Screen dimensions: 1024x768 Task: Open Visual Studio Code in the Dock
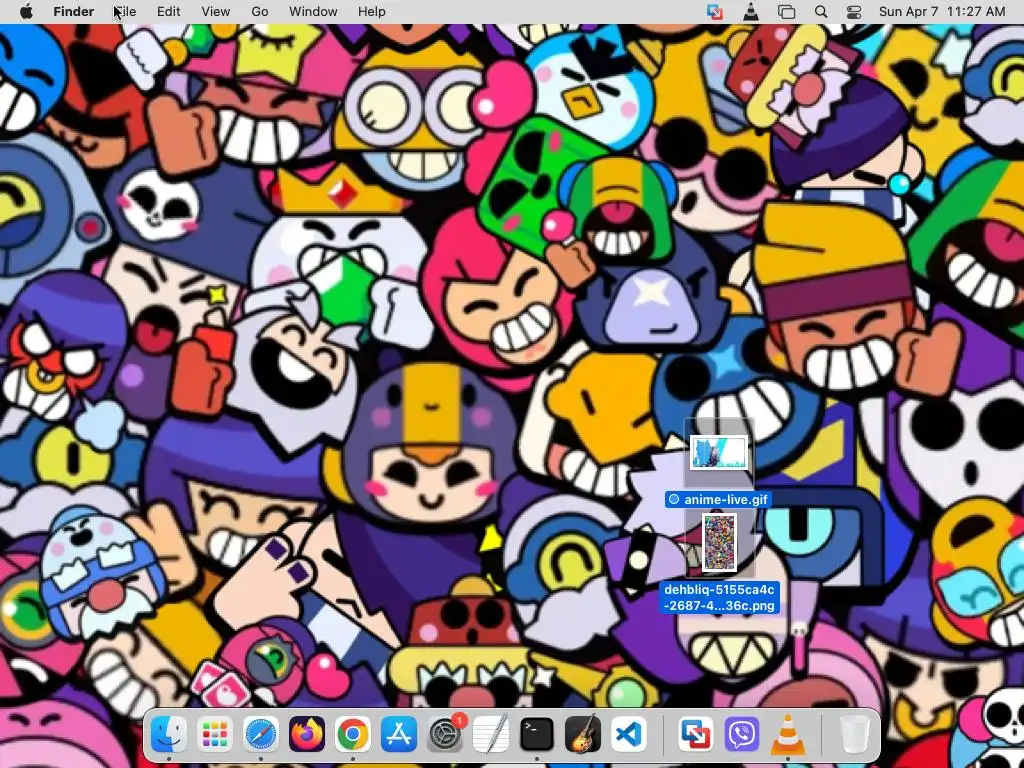pos(628,733)
